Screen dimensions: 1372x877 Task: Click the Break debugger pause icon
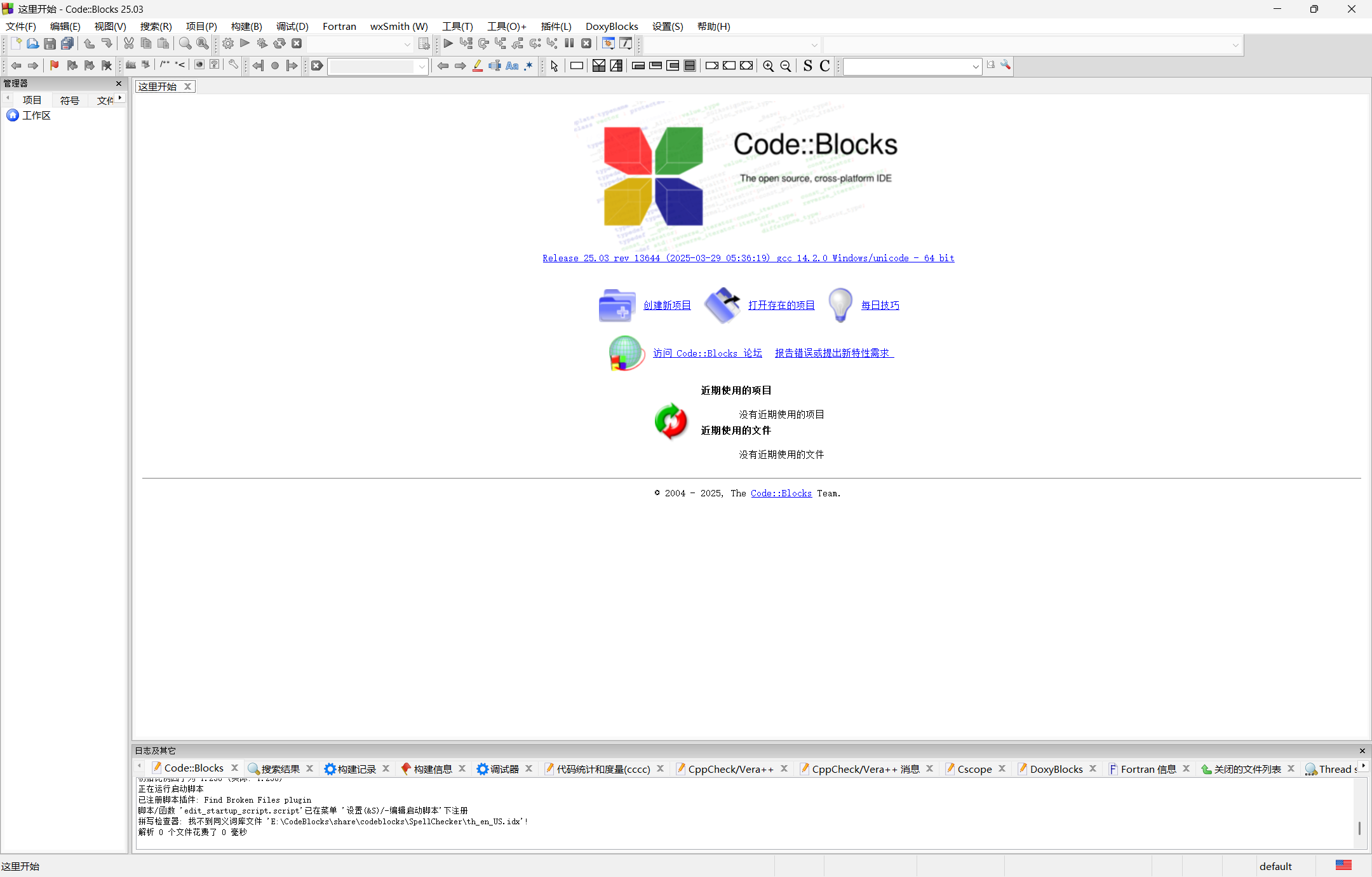point(569,43)
